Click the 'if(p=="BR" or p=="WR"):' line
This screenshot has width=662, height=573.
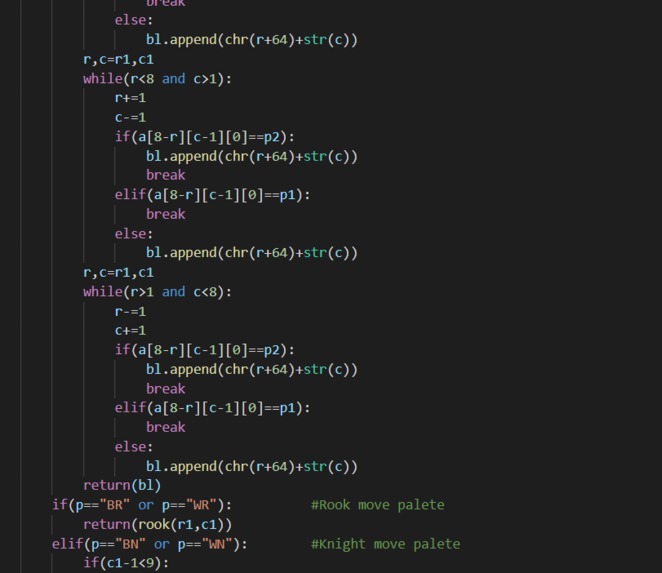[142, 505]
